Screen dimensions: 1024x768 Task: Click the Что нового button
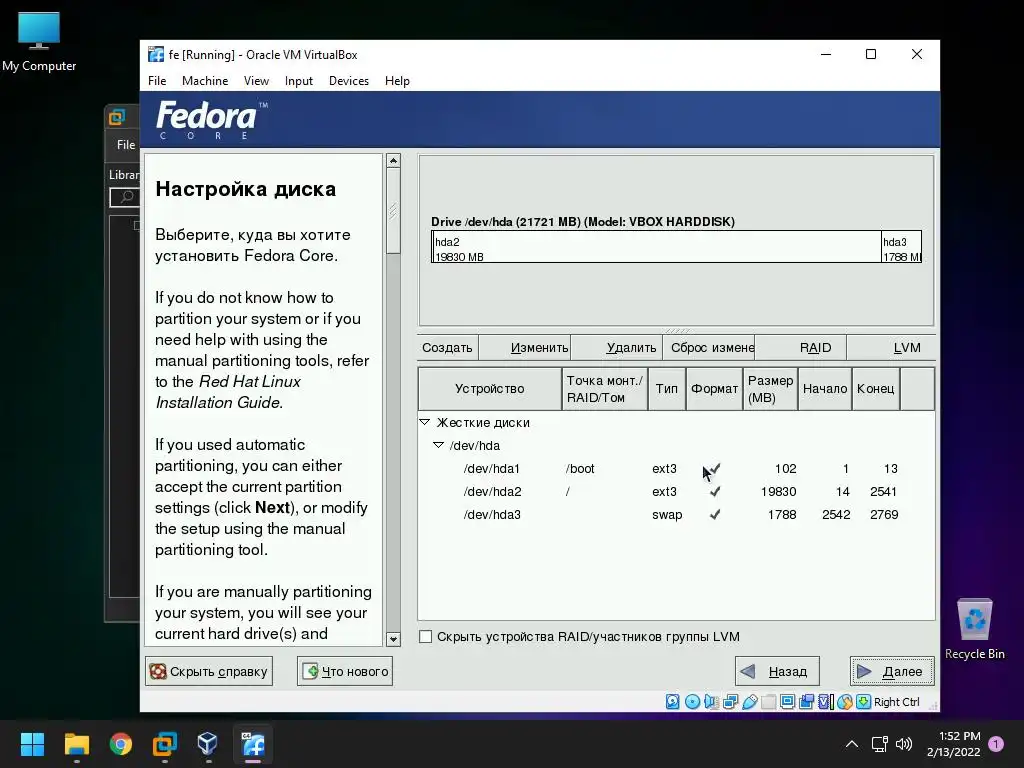point(345,671)
